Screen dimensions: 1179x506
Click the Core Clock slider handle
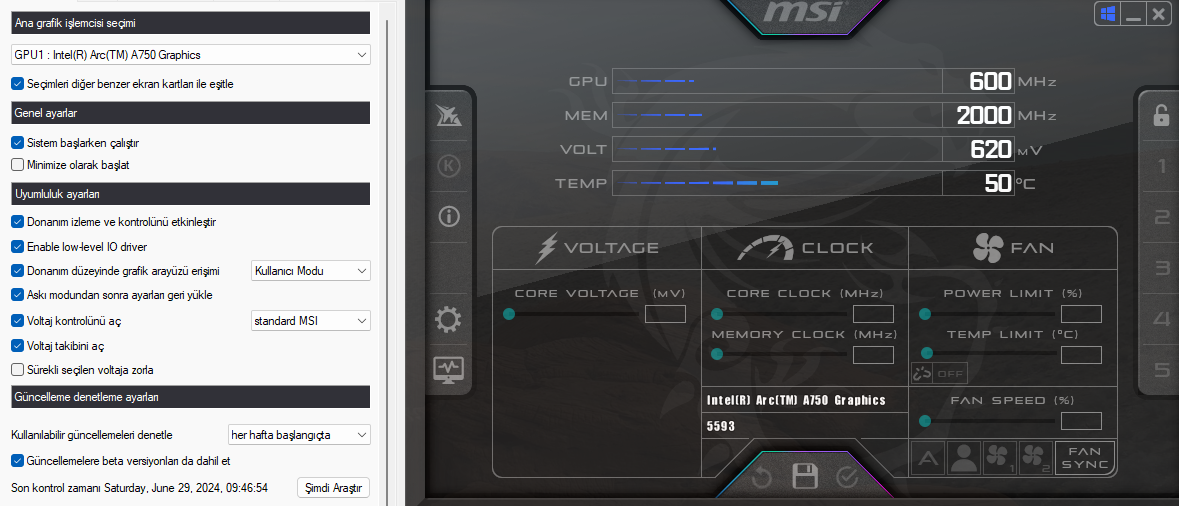[x=717, y=314]
